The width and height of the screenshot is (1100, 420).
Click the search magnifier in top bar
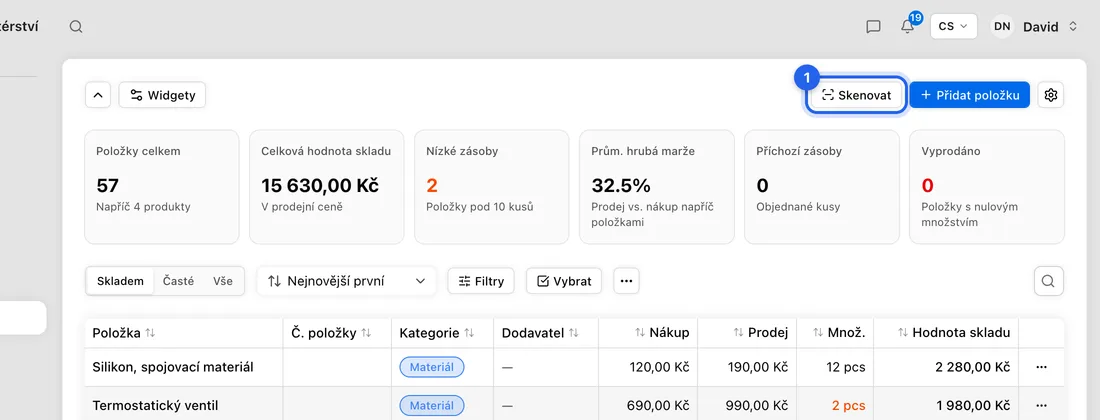tap(76, 27)
